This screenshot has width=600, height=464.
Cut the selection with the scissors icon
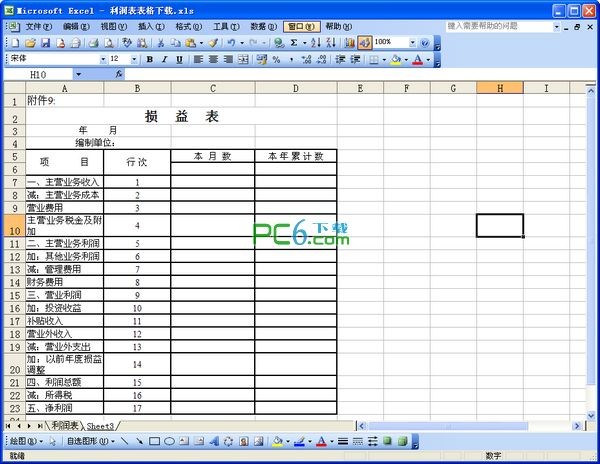(161, 43)
